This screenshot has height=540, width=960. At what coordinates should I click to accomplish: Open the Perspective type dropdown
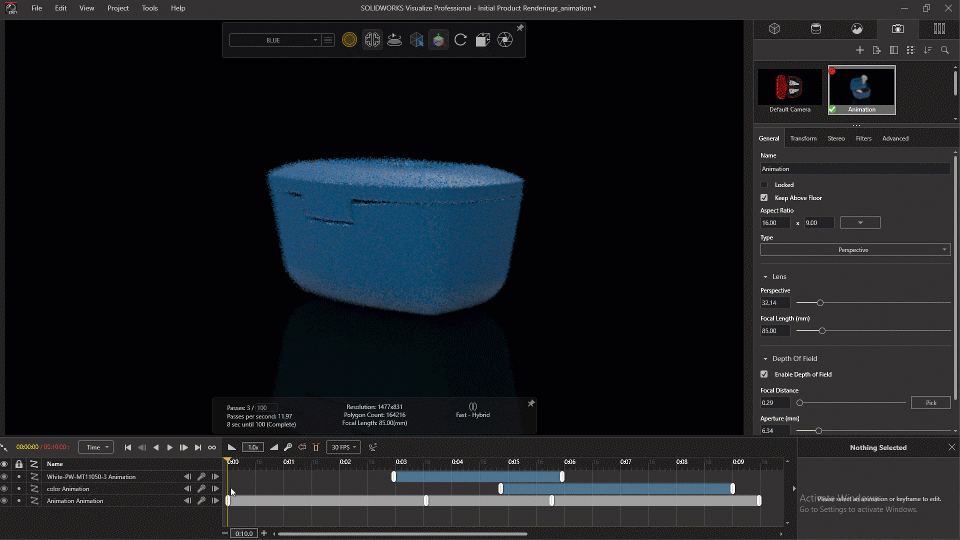click(x=854, y=250)
